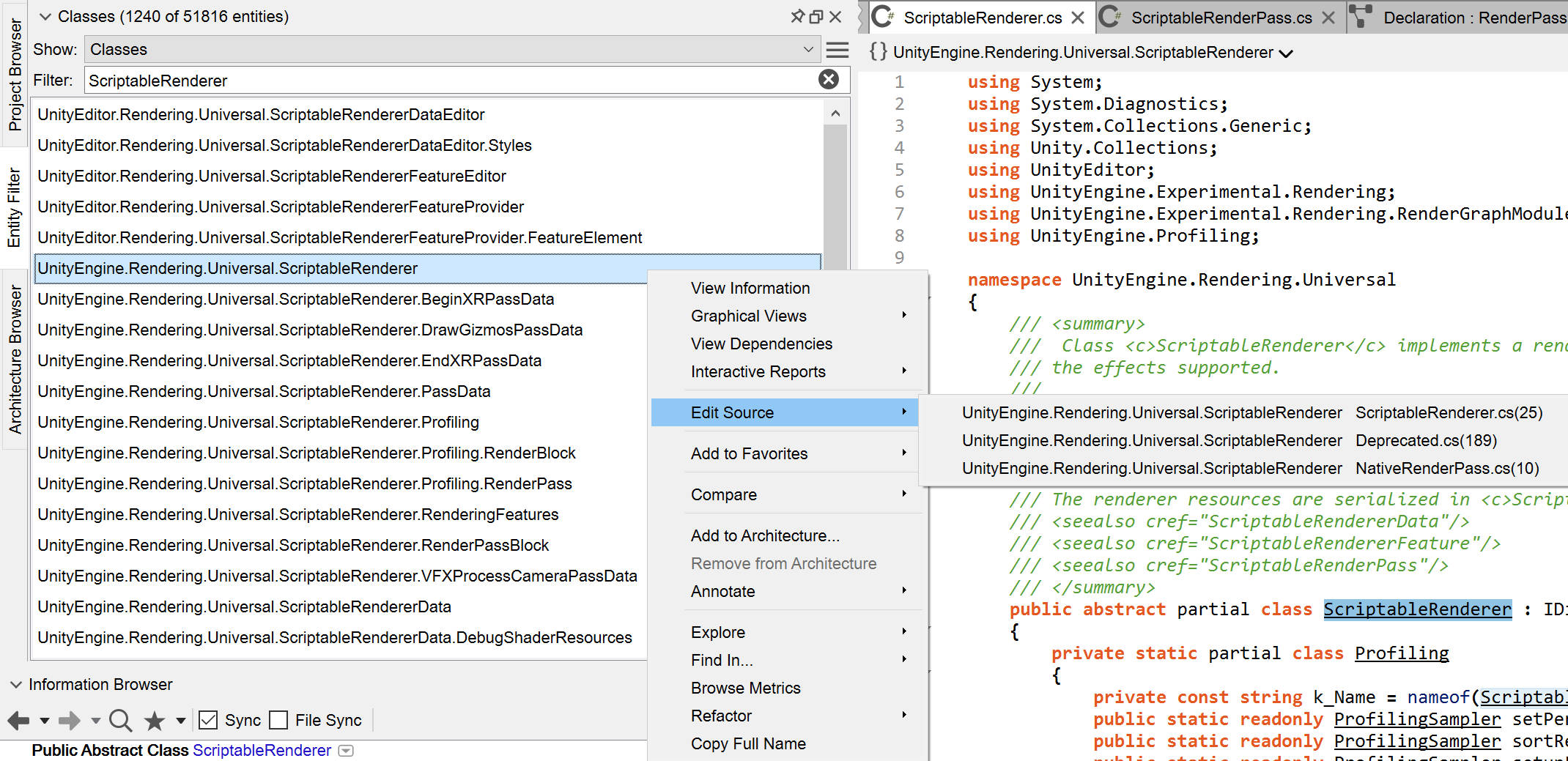Toggle the Sync checkbox
The image size is (1568, 761).
click(208, 720)
